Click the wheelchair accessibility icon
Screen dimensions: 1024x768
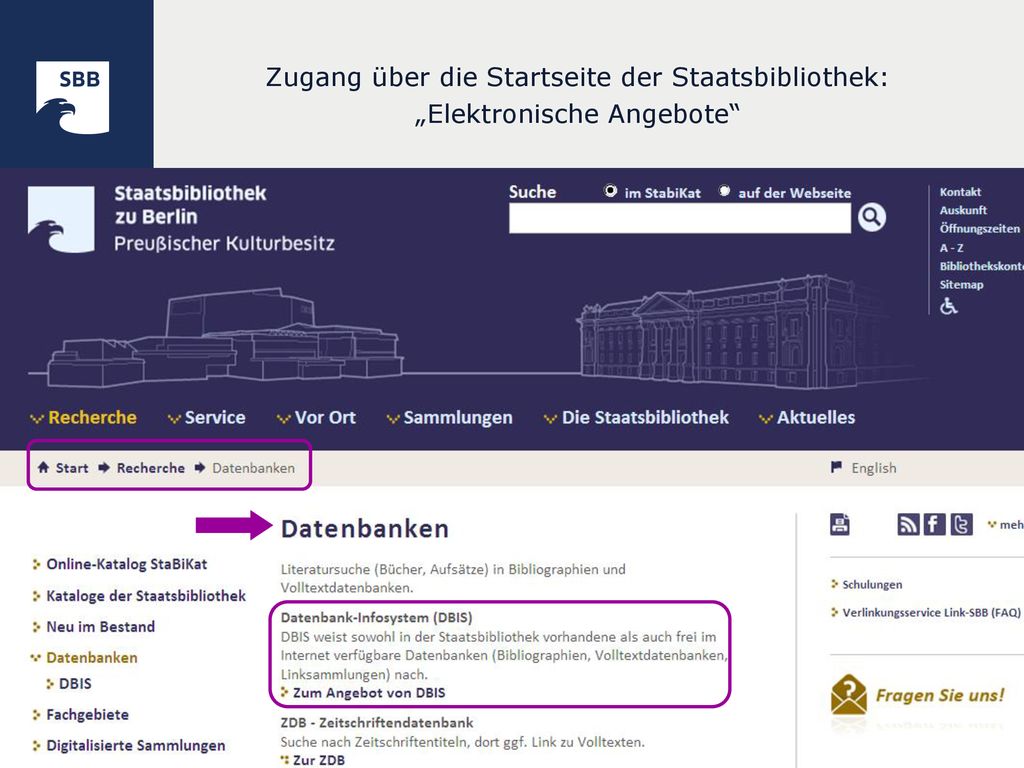tap(948, 306)
